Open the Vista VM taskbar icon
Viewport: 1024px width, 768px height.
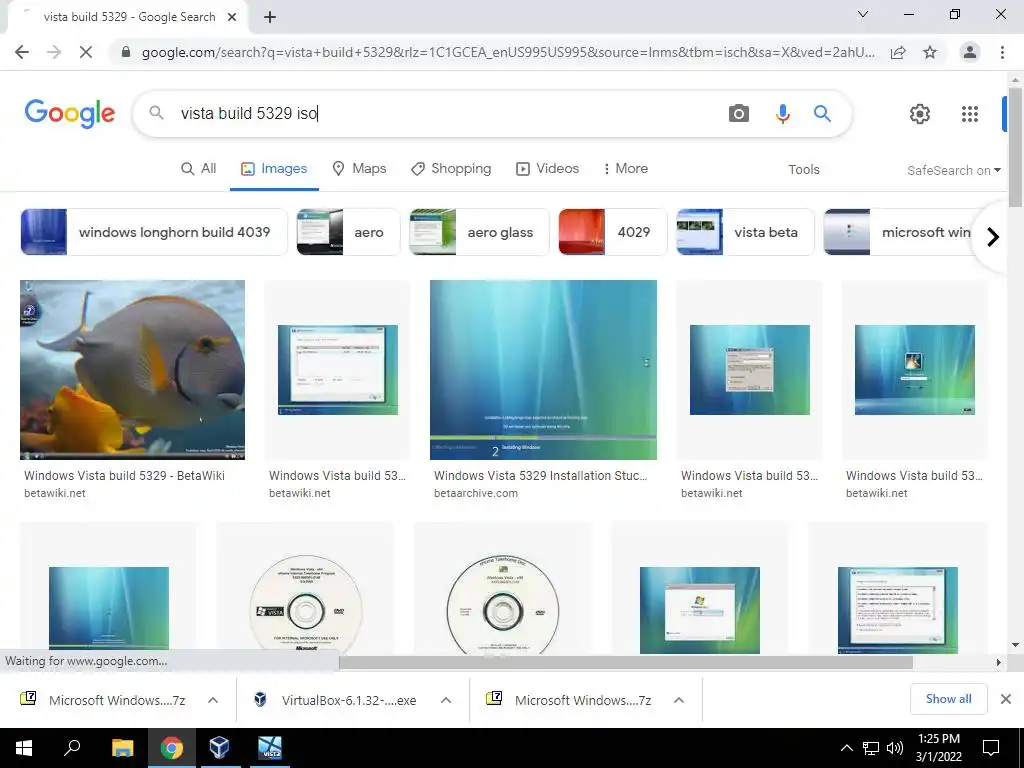point(269,748)
